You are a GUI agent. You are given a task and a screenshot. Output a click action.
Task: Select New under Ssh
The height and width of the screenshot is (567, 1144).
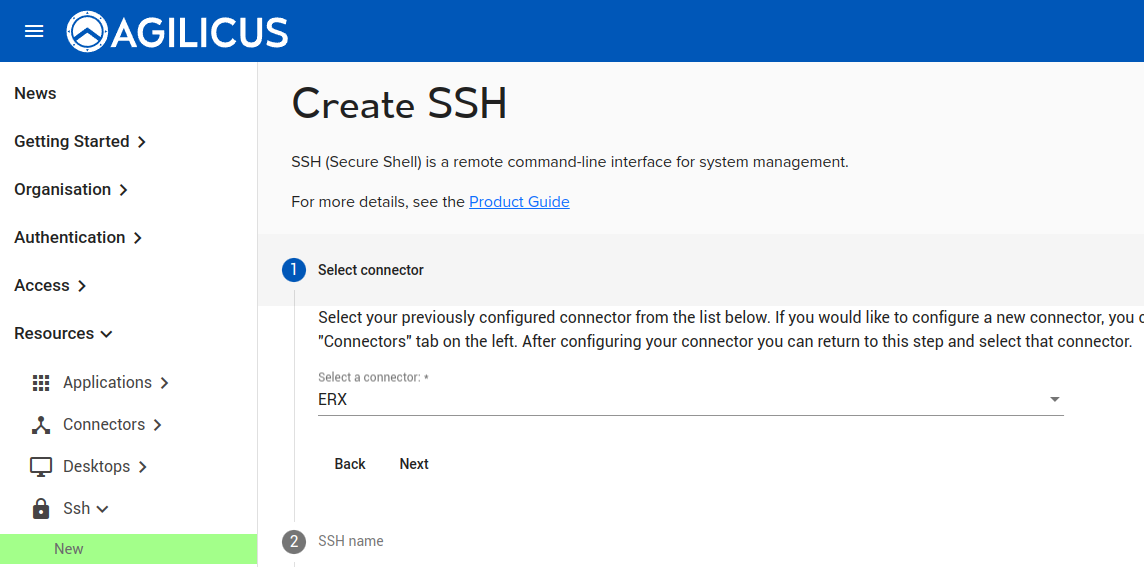[x=69, y=549]
